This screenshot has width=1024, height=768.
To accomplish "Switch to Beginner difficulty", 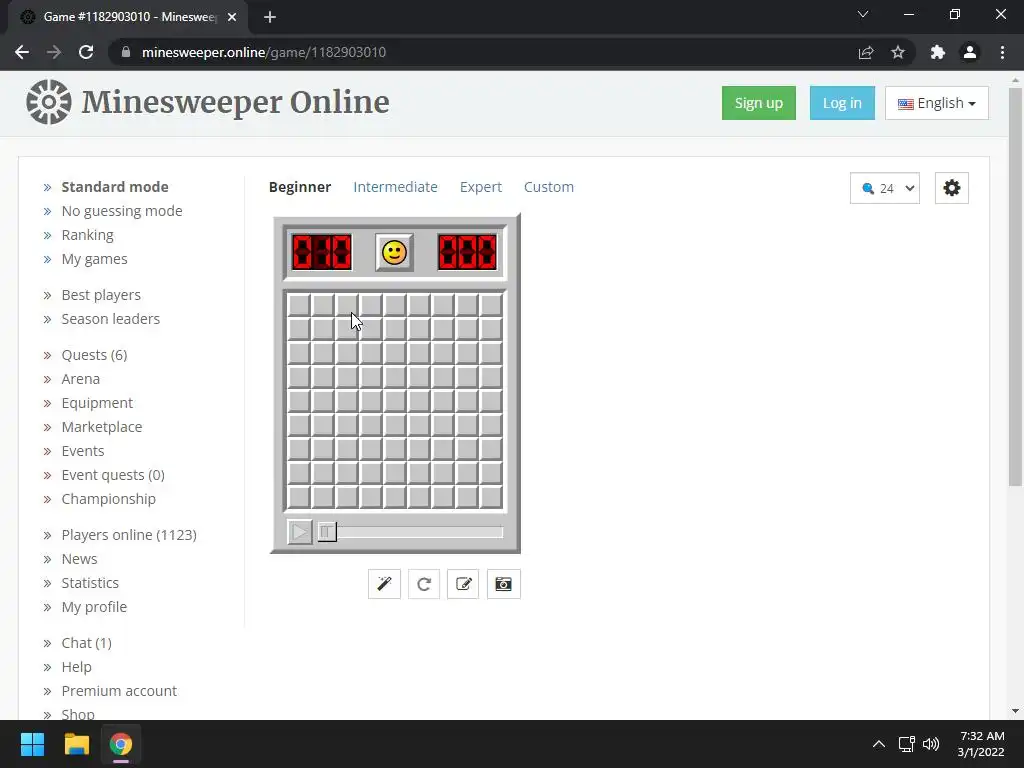I will pos(300,187).
